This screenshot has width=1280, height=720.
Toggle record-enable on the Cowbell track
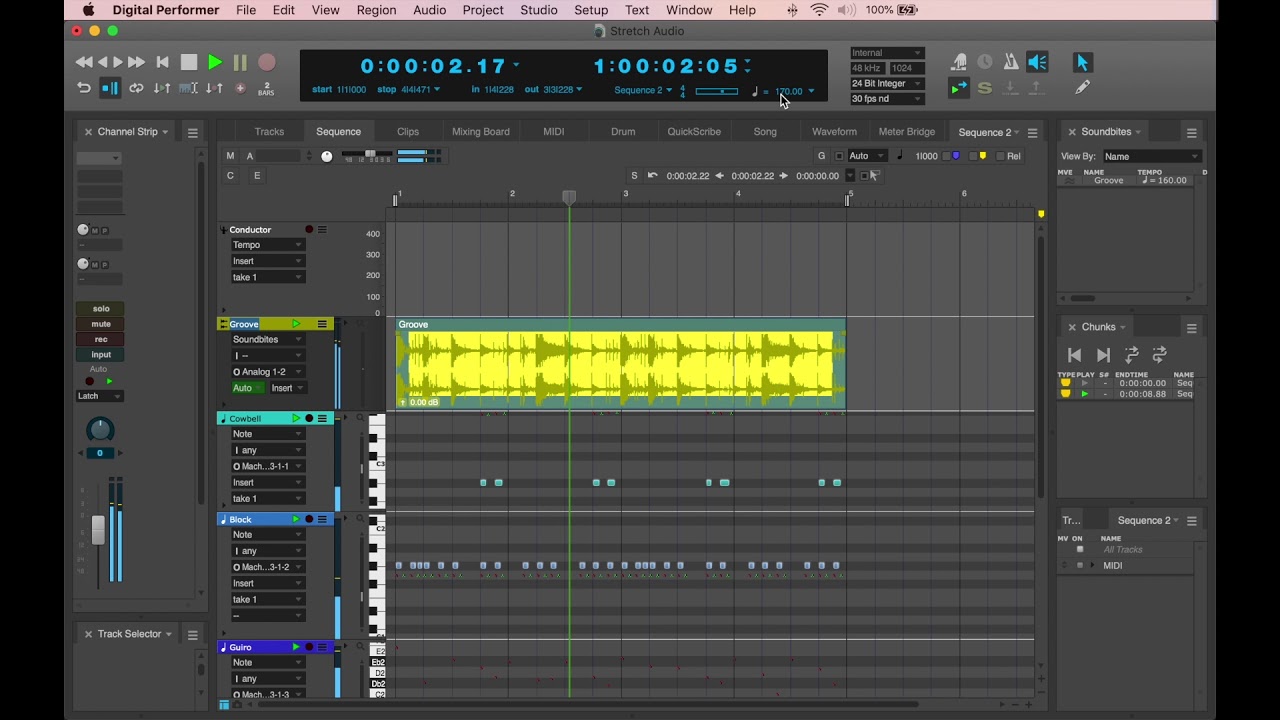click(309, 419)
